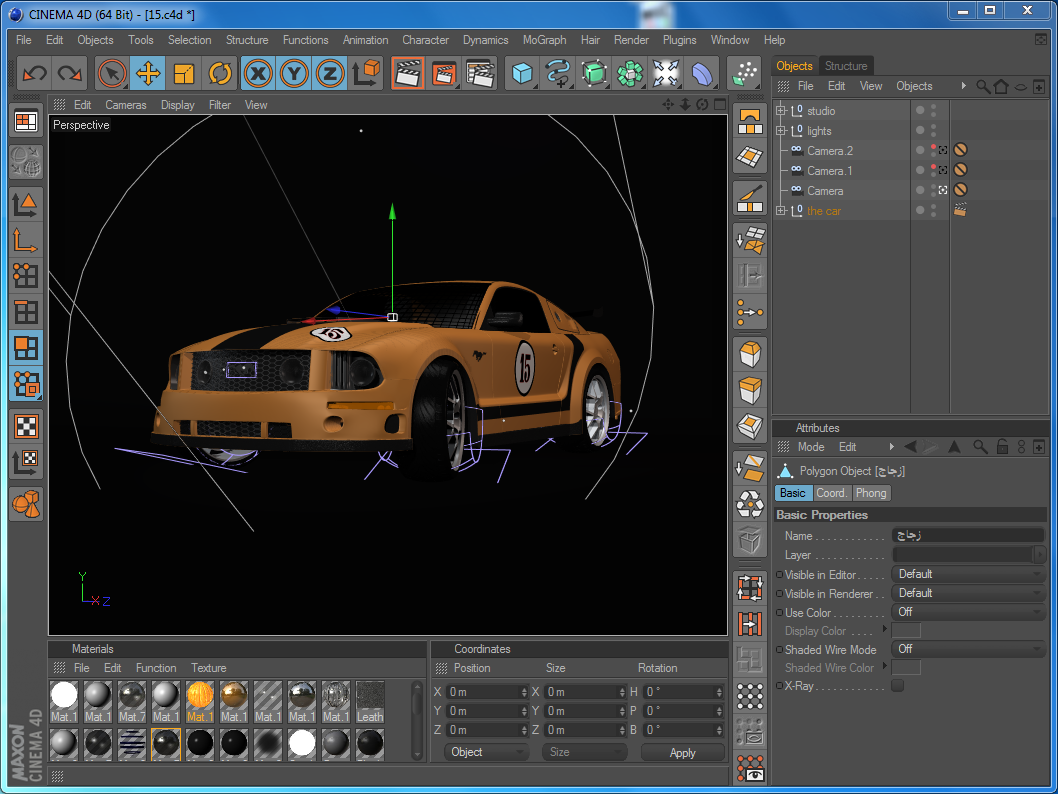Viewport: 1058px width, 794px height.
Task: Render to Picture Viewer icon
Action: coord(443,73)
